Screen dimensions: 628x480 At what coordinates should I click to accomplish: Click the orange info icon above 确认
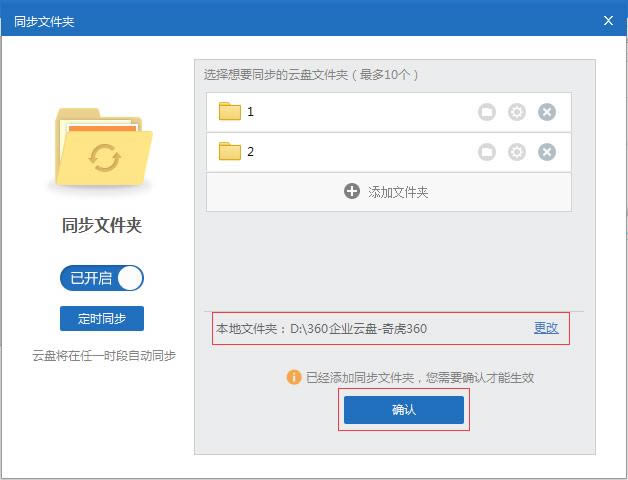[x=294, y=377]
